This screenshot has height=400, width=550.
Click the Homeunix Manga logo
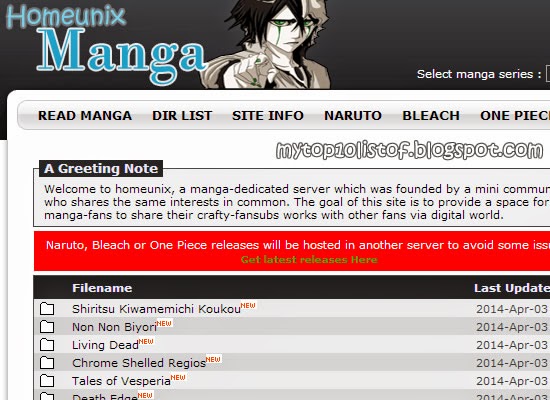[105, 44]
